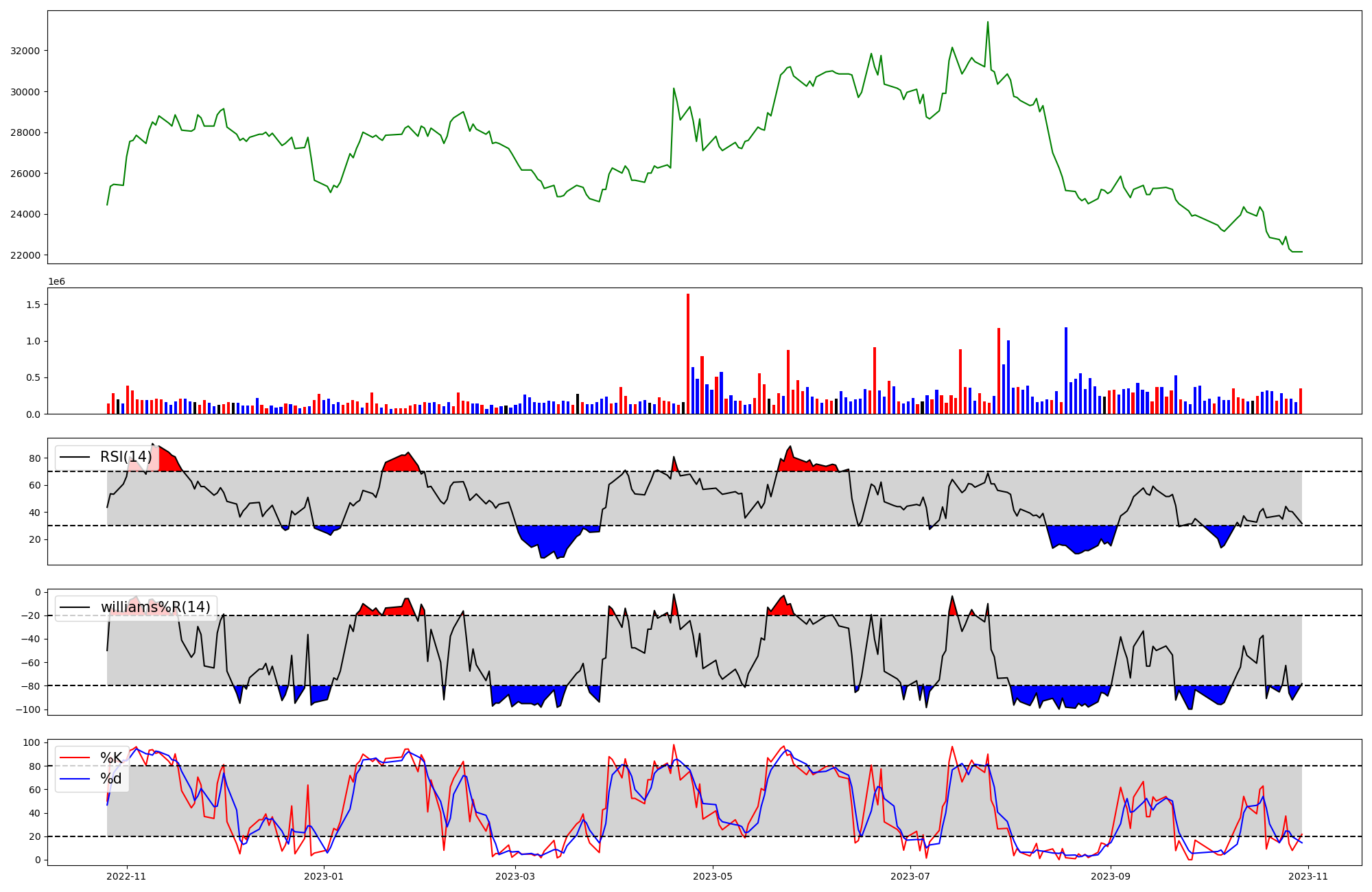Click the tallest blue volume bar
Viewport: 1372px width, 892px height.
[1066, 371]
